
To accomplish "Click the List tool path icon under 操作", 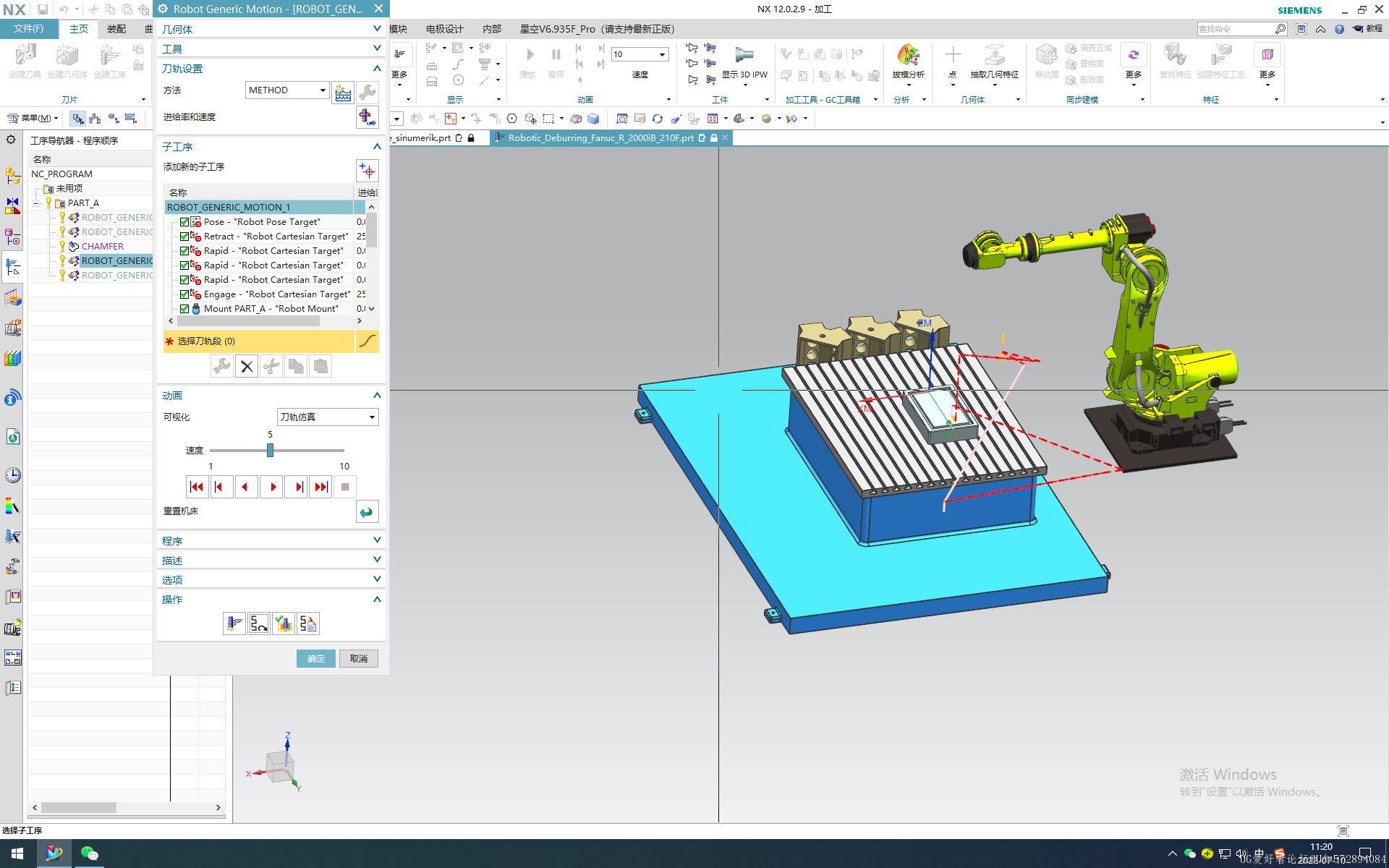I will (x=308, y=624).
